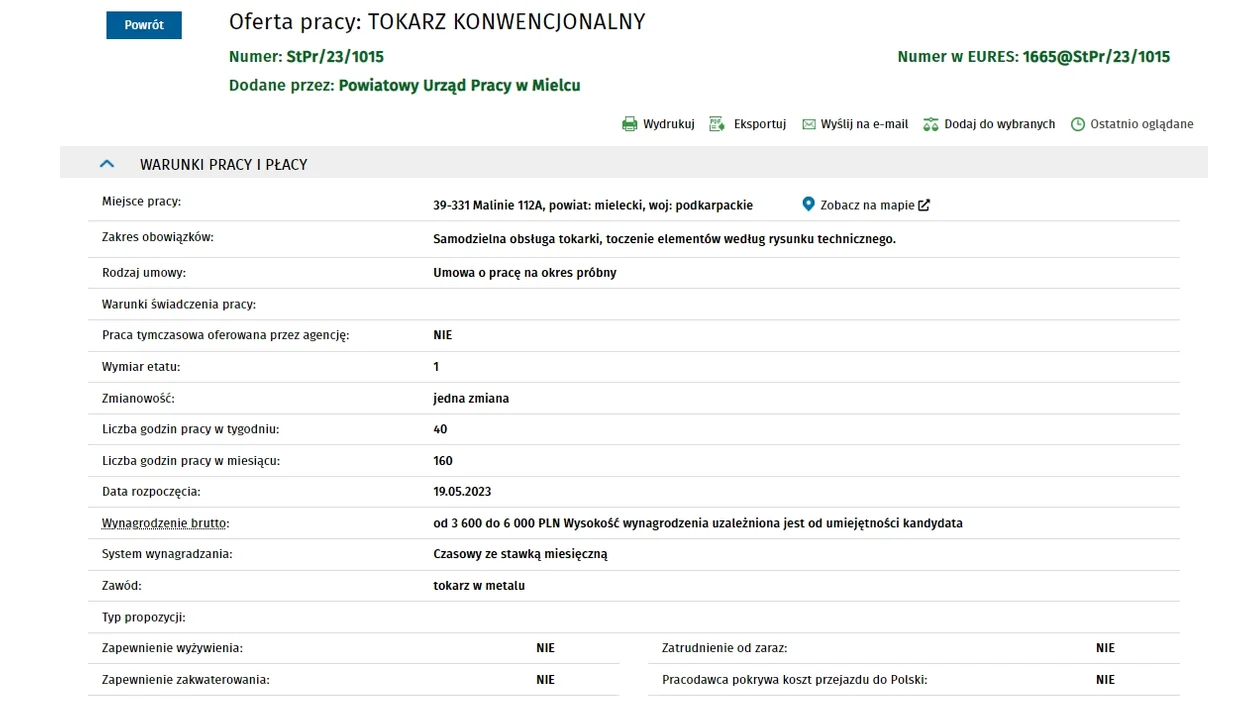Click the envelope icon for e-mail sending
This screenshot has height=720, width=1238.
tap(809, 124)
